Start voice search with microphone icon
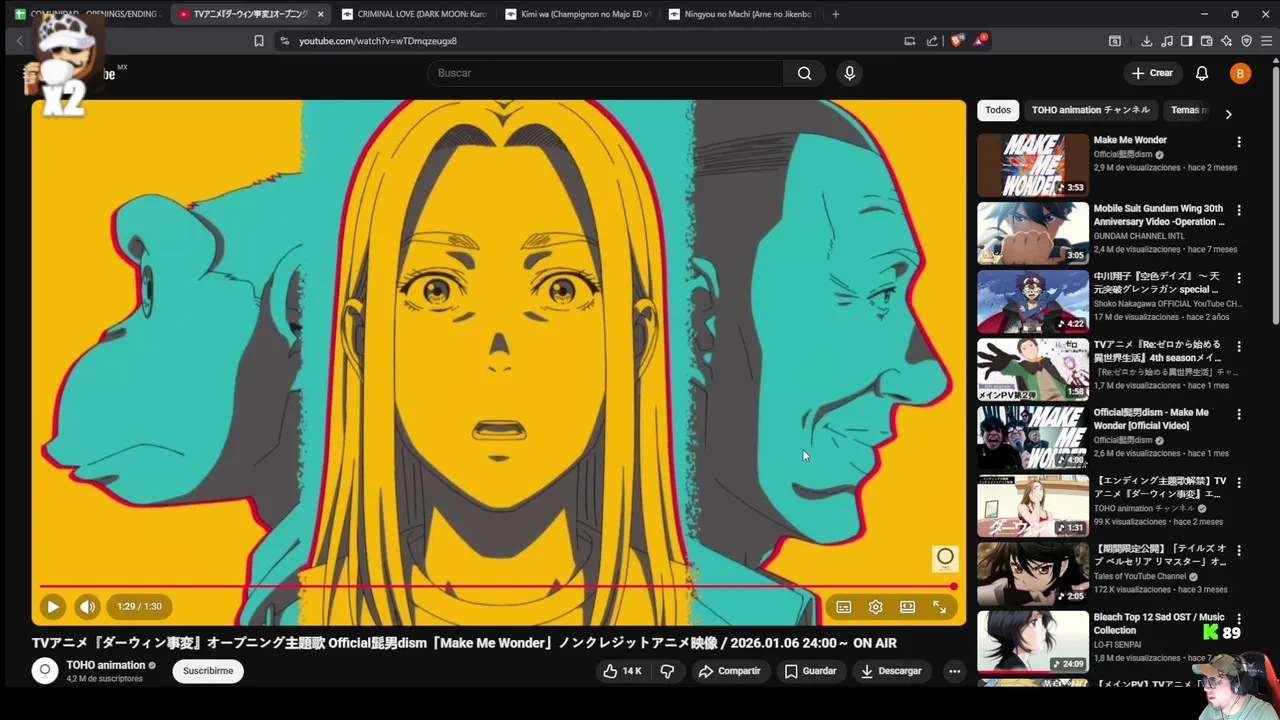 (x=849, y=73)
